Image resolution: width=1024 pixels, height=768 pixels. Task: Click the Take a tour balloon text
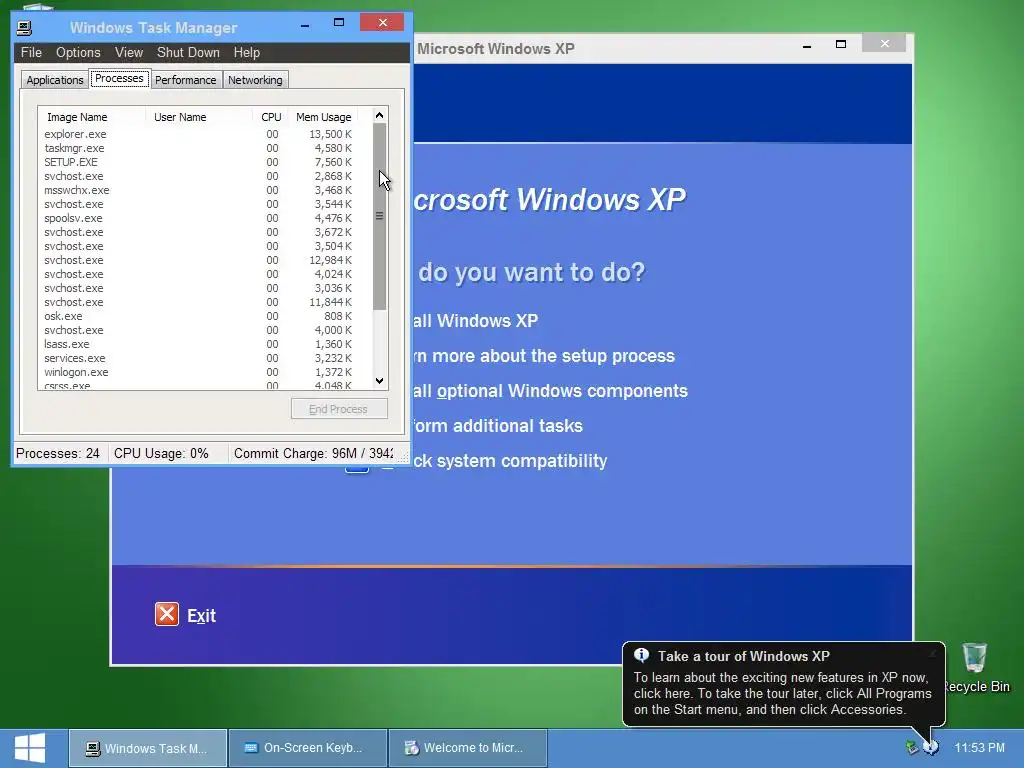782,694
